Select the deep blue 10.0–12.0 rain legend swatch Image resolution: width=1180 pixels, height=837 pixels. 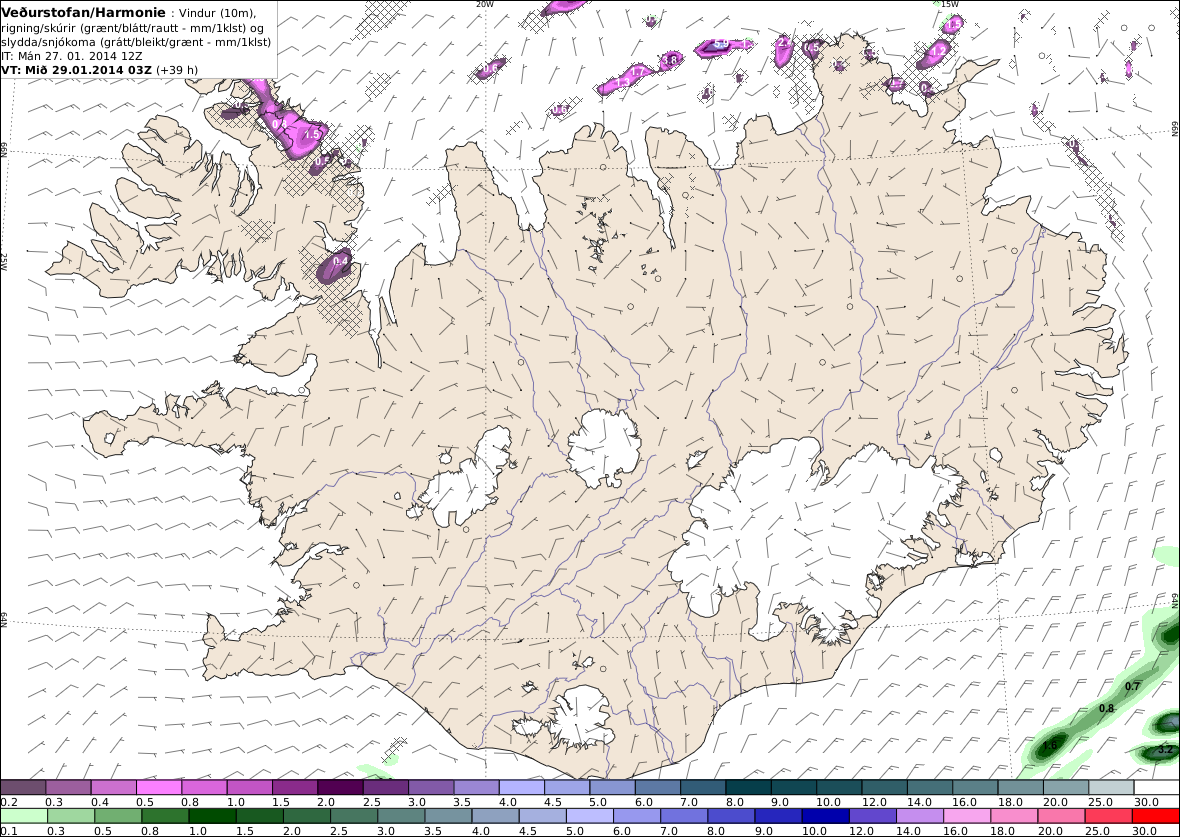(826, 816)
